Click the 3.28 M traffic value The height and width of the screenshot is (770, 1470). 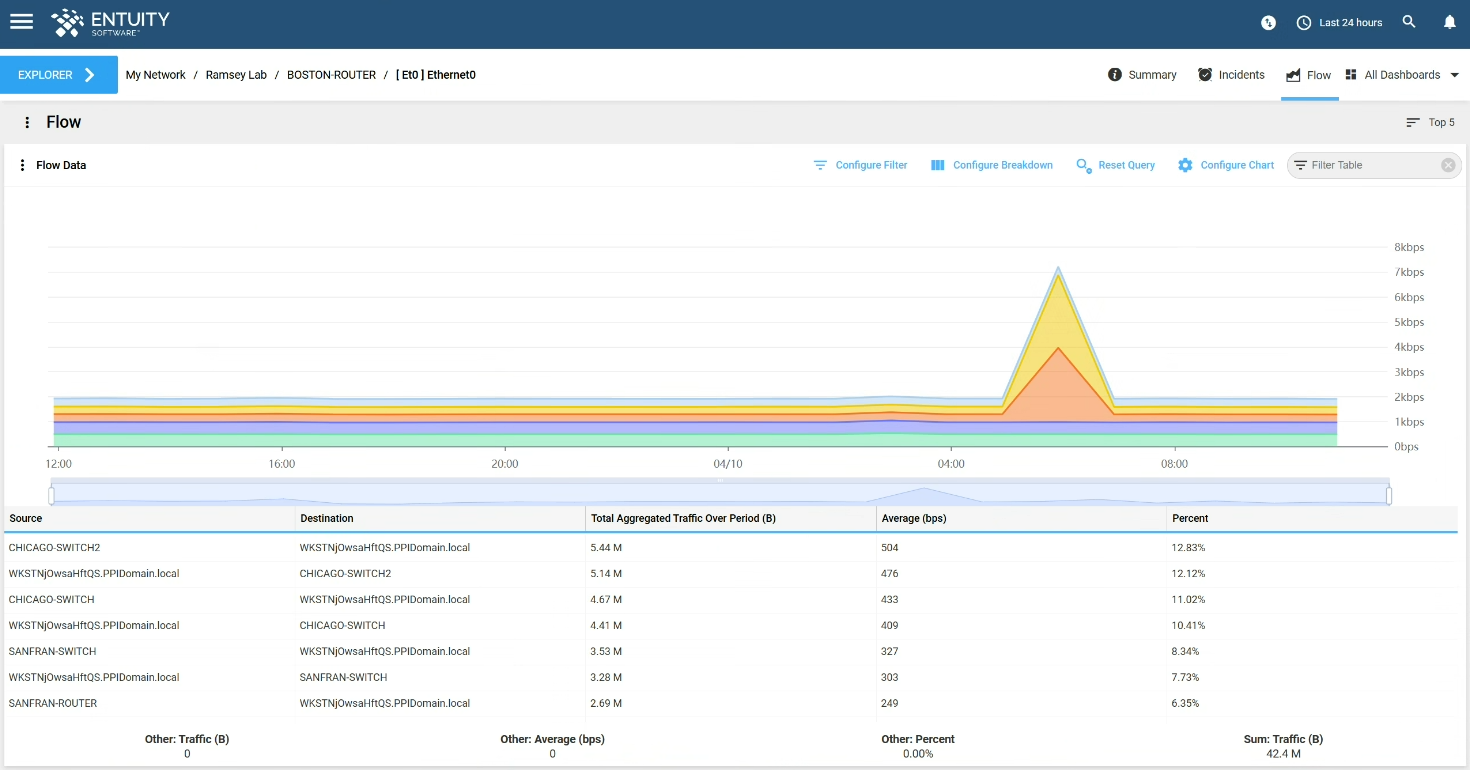tap(606, 678)
